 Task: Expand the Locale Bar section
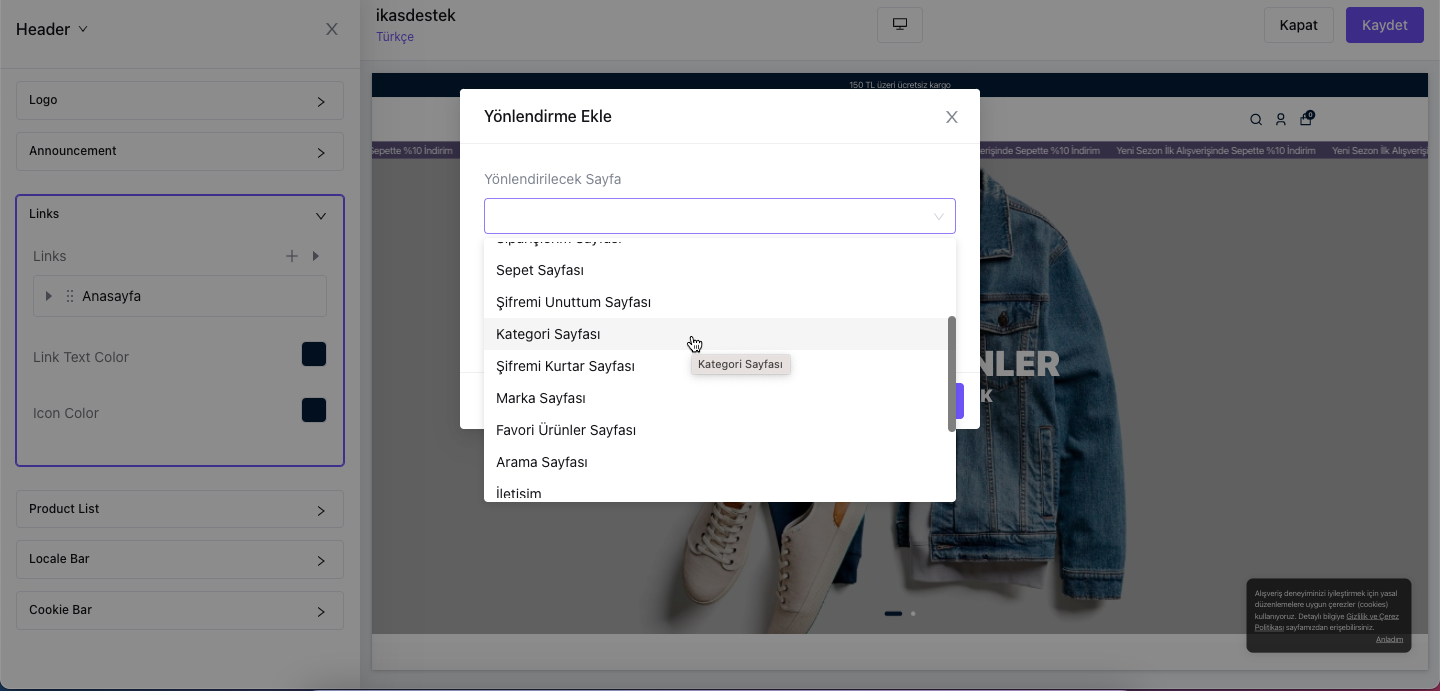point(180,559)
